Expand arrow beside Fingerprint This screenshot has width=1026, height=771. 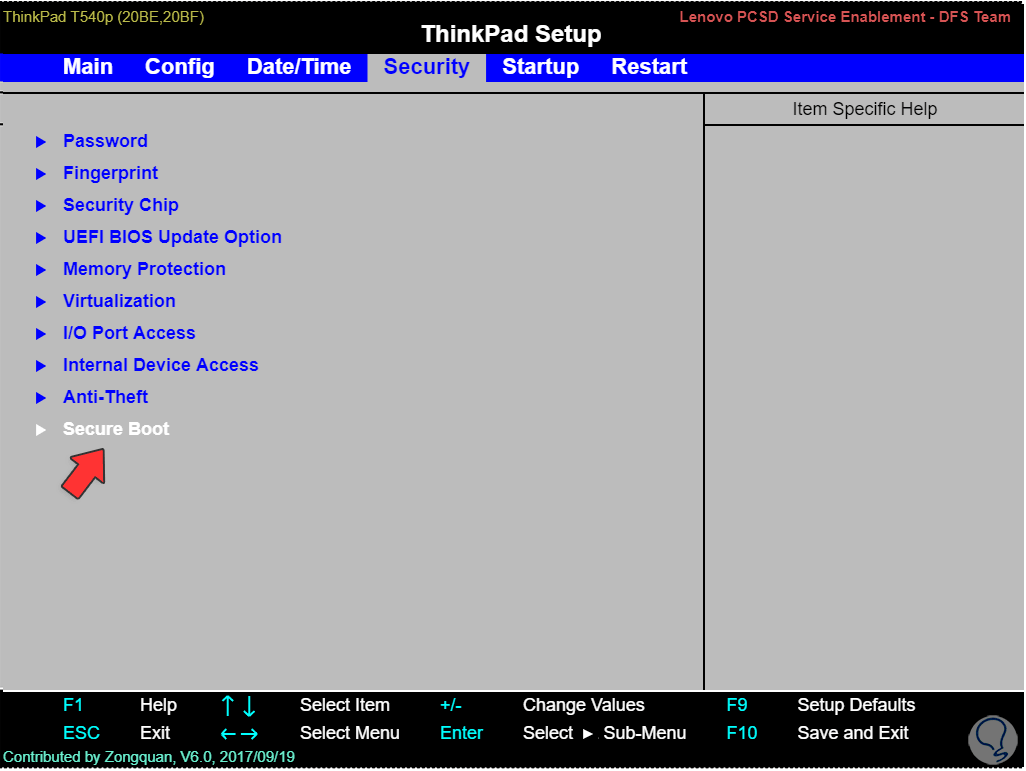[x=41, y=173]
